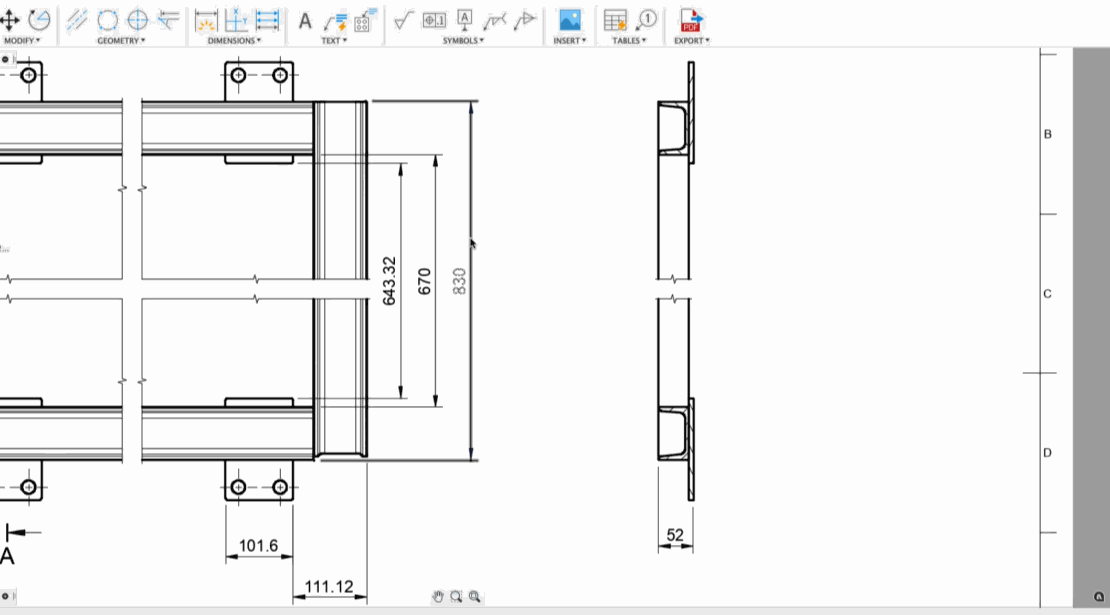The height and width of the screenshot is (615, 1110).
Task: Select the 111.12 dimension value
Action: 328,587
